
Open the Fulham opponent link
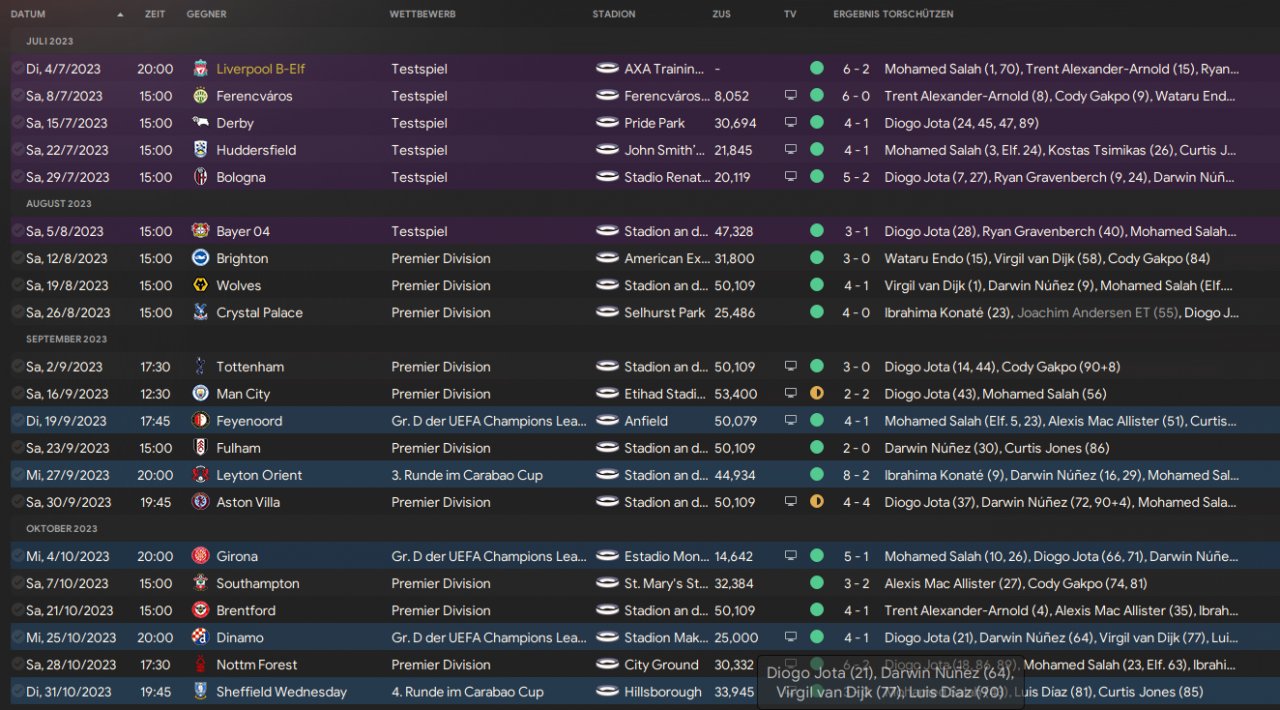[238, 448]
